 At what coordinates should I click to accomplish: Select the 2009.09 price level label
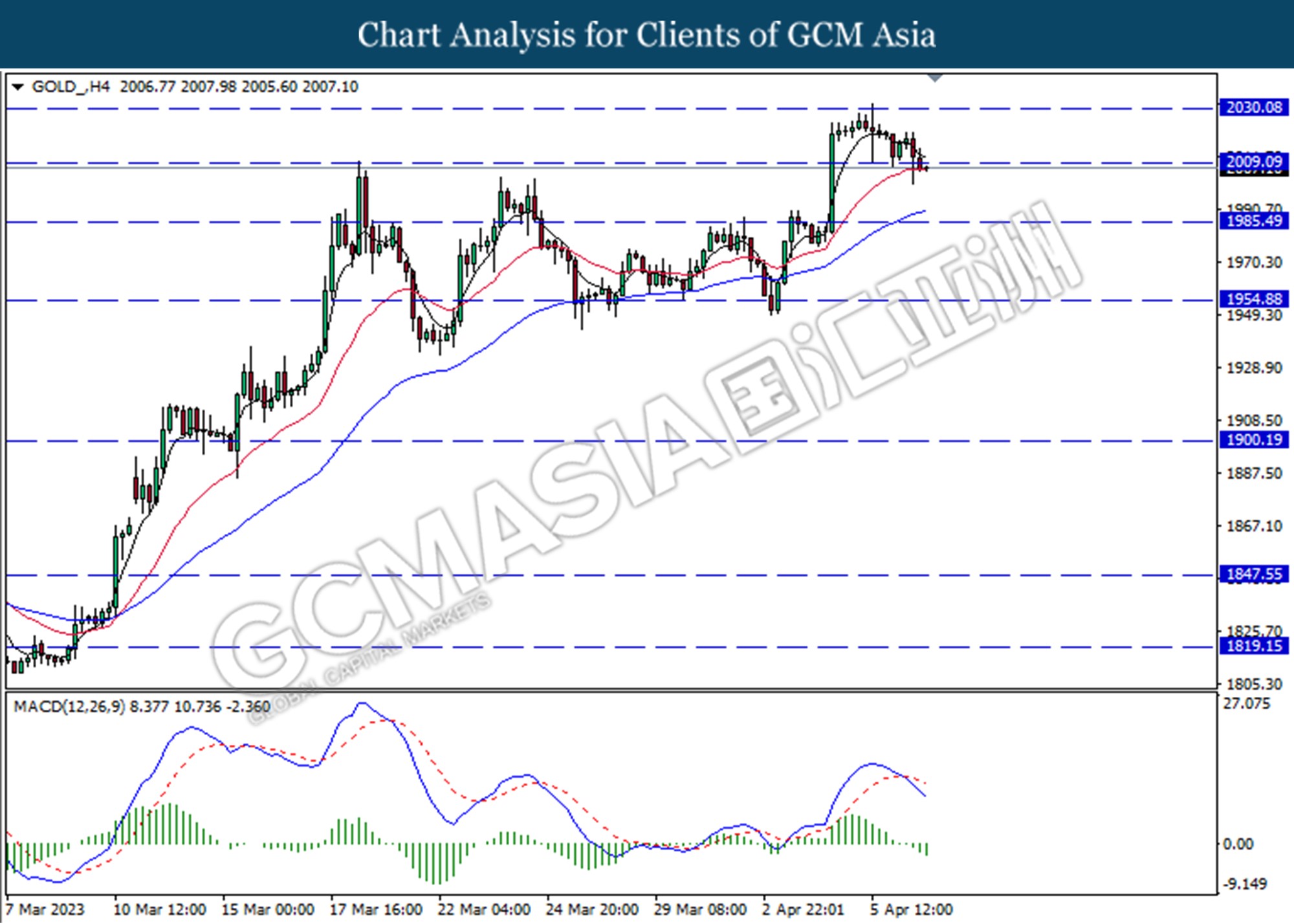tap(1254, 162)
